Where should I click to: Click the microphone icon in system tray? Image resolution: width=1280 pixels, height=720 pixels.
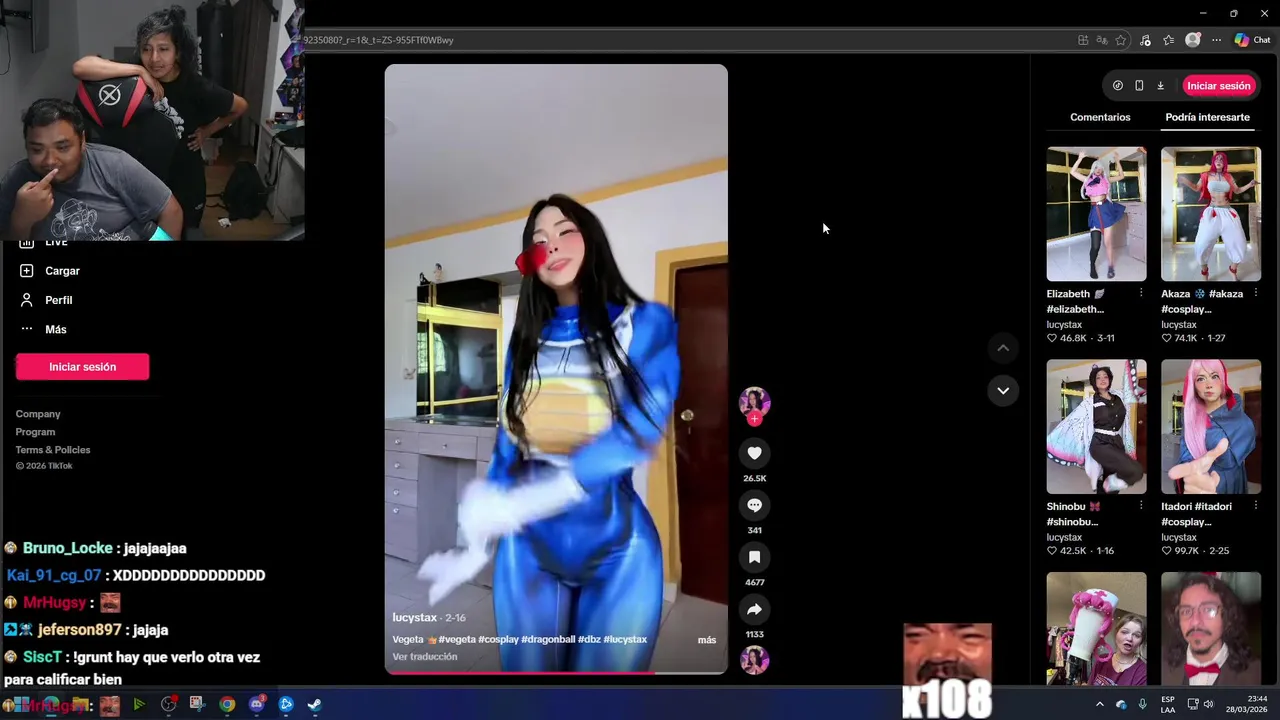(x=1142, y=704)
